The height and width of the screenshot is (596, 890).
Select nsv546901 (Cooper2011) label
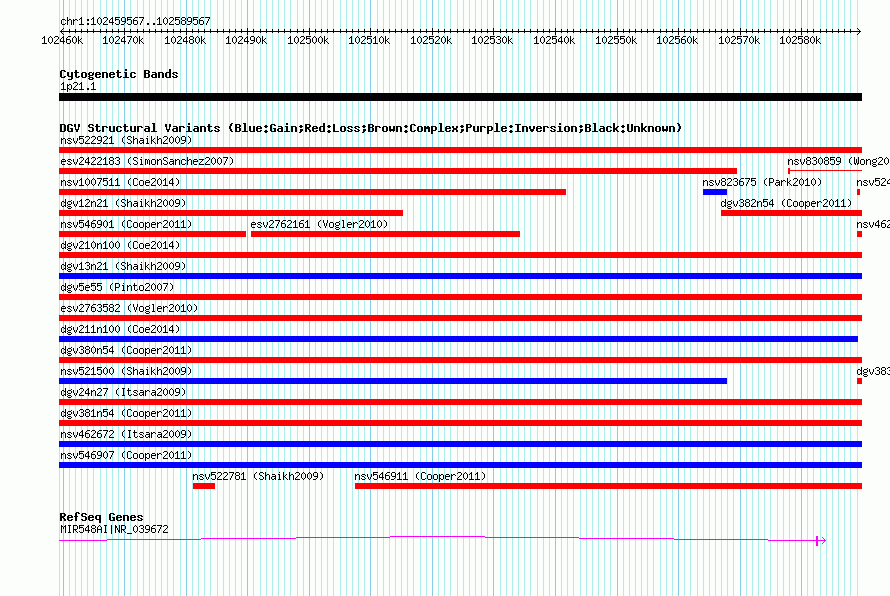[x=126, y=224]
